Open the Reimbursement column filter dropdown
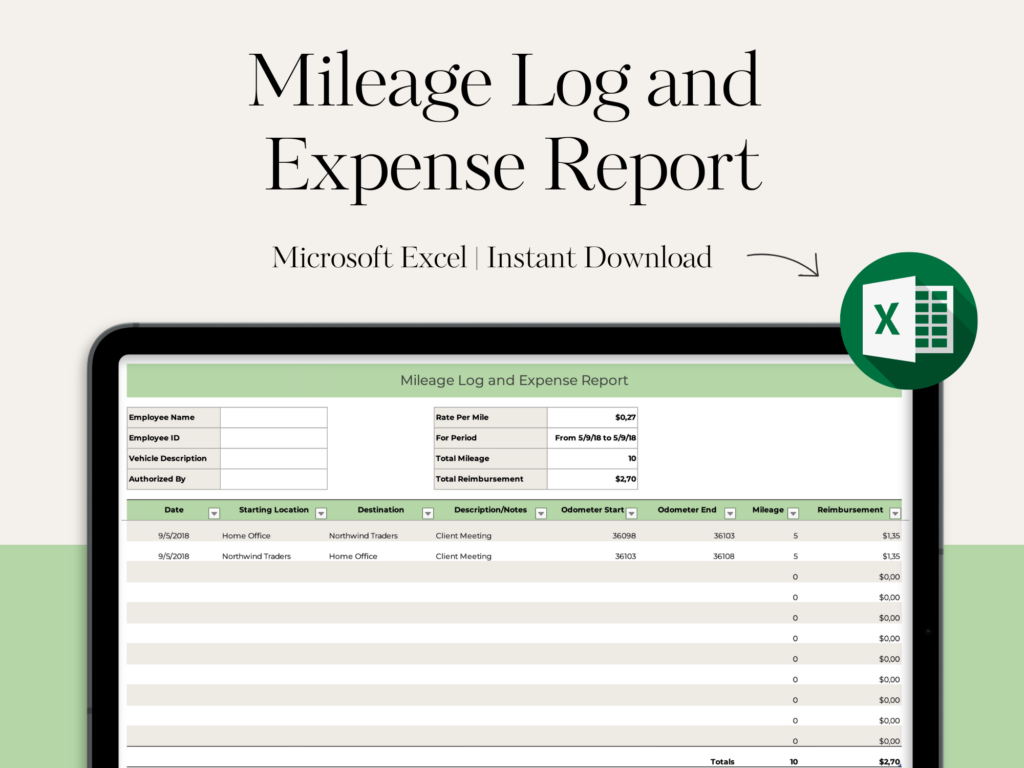Viewport: 1024px width, 768px height. [895, 513]
